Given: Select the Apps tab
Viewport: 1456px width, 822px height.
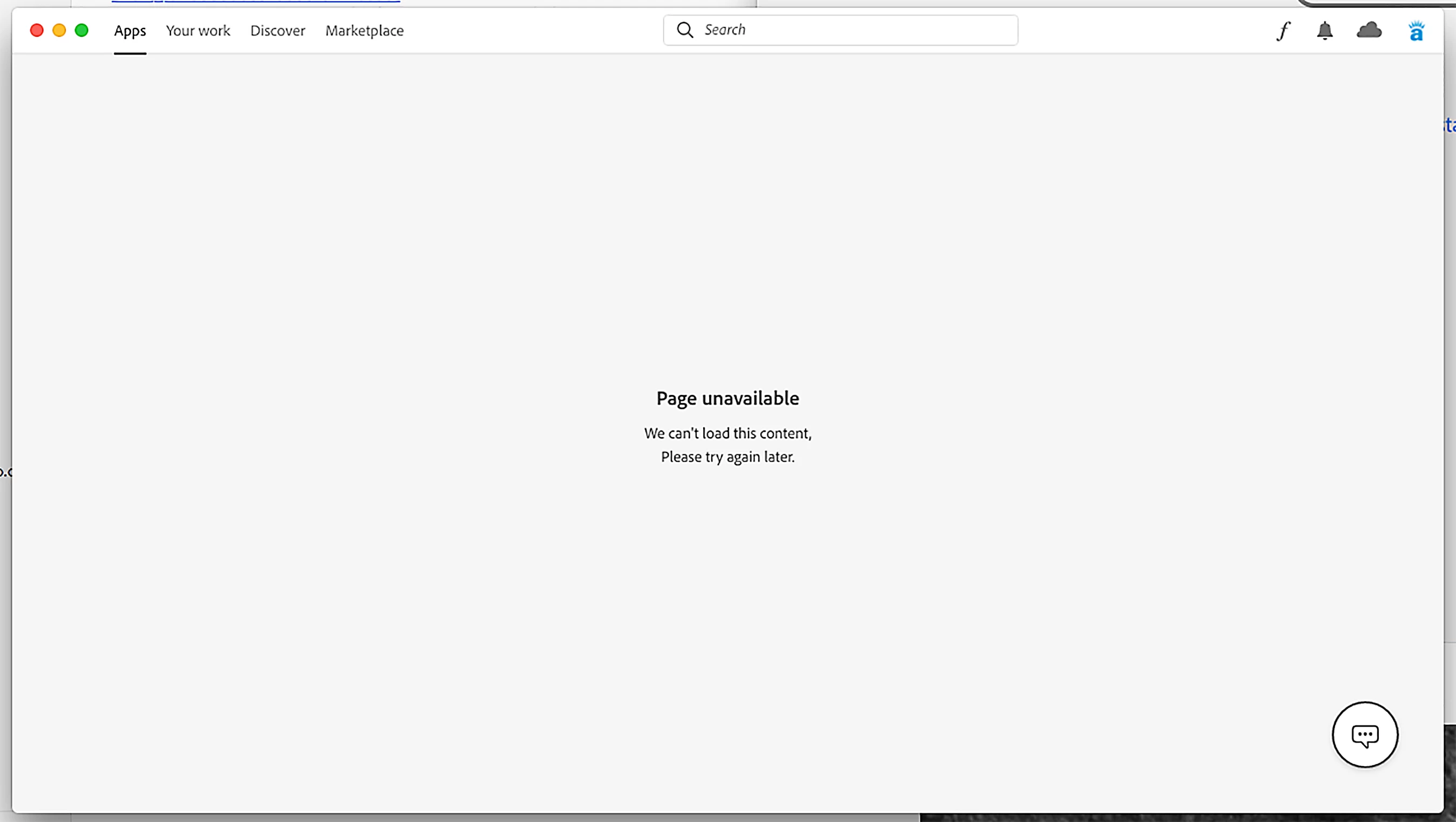Looking at the screenshot, I should [x=130, y=31].
